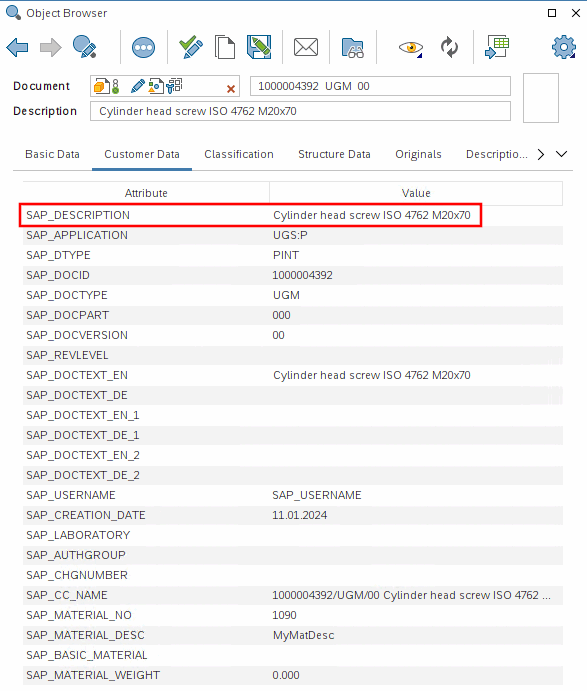Select the SAP_DOCTYPE attribute cell
This screenshot has width=587, height=691.
145,295
